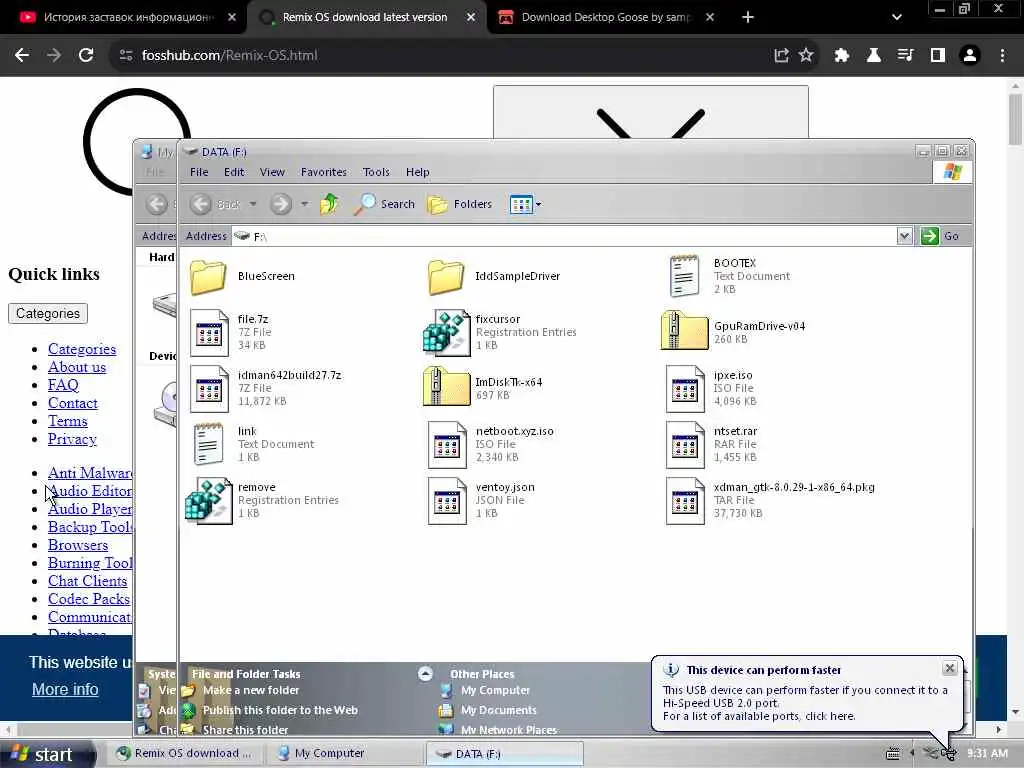Select the BOOTEX text document icon
Screen dimensions: 1024x768
tap(684, 276)
